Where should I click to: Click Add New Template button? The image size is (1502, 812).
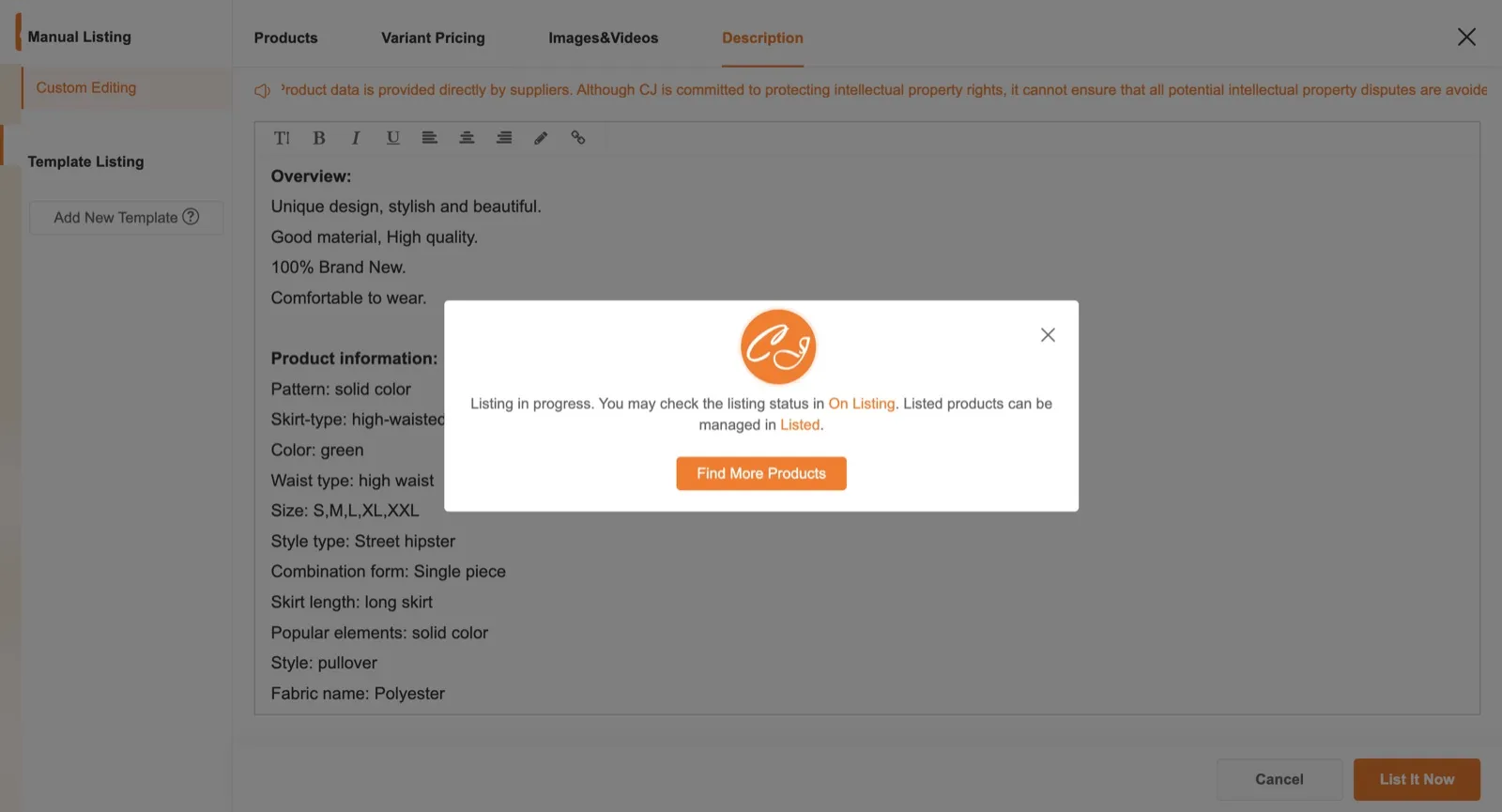[x=126, y=218]
